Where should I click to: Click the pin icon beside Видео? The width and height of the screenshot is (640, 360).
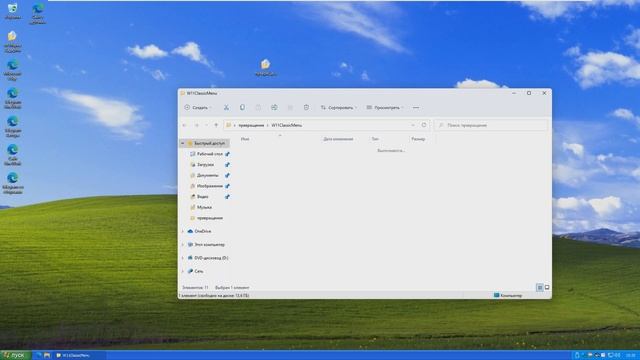pyautogui.click(x=227, y=196)
